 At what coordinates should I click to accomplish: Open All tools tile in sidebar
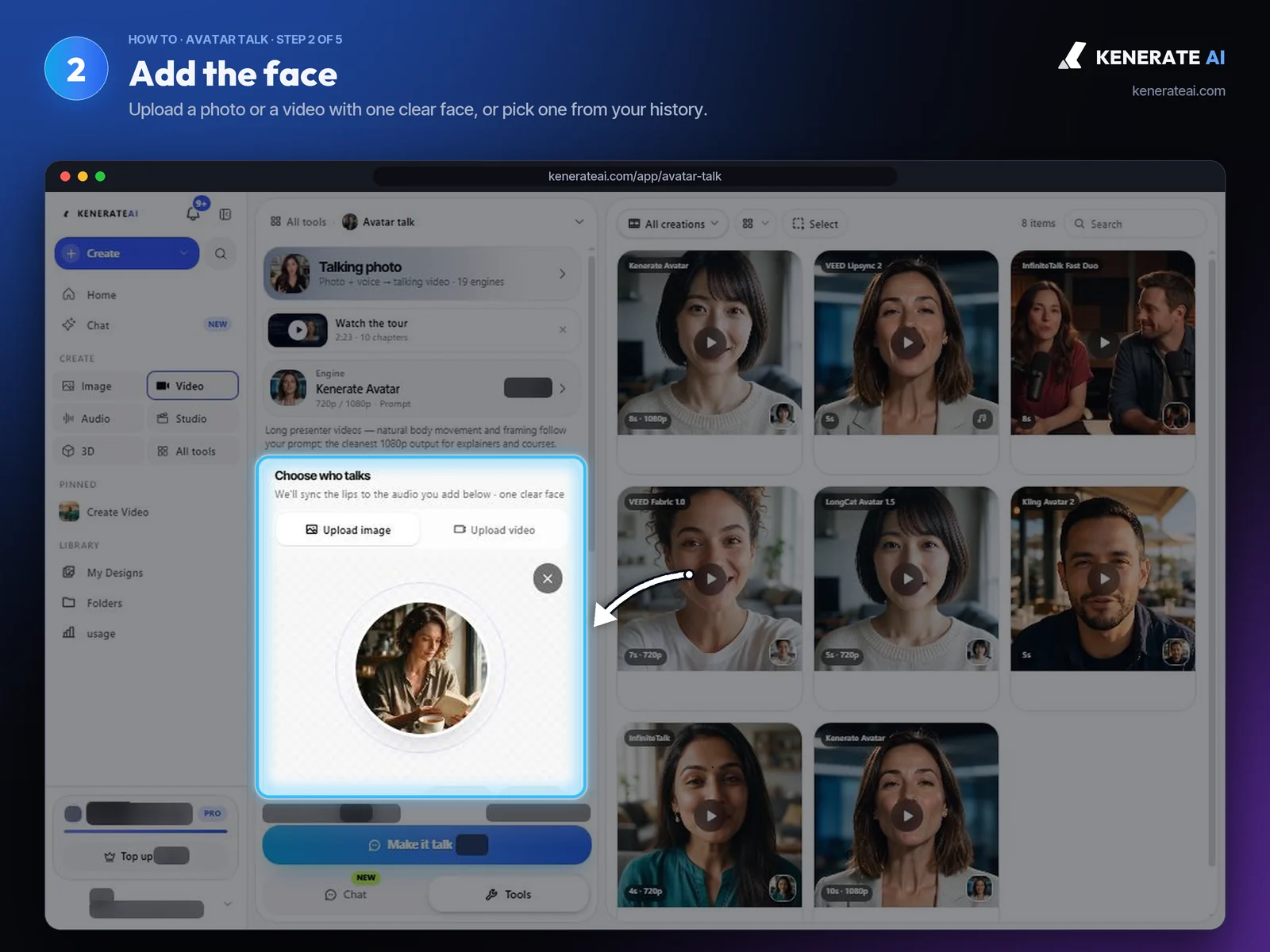[x=193, y=451]
